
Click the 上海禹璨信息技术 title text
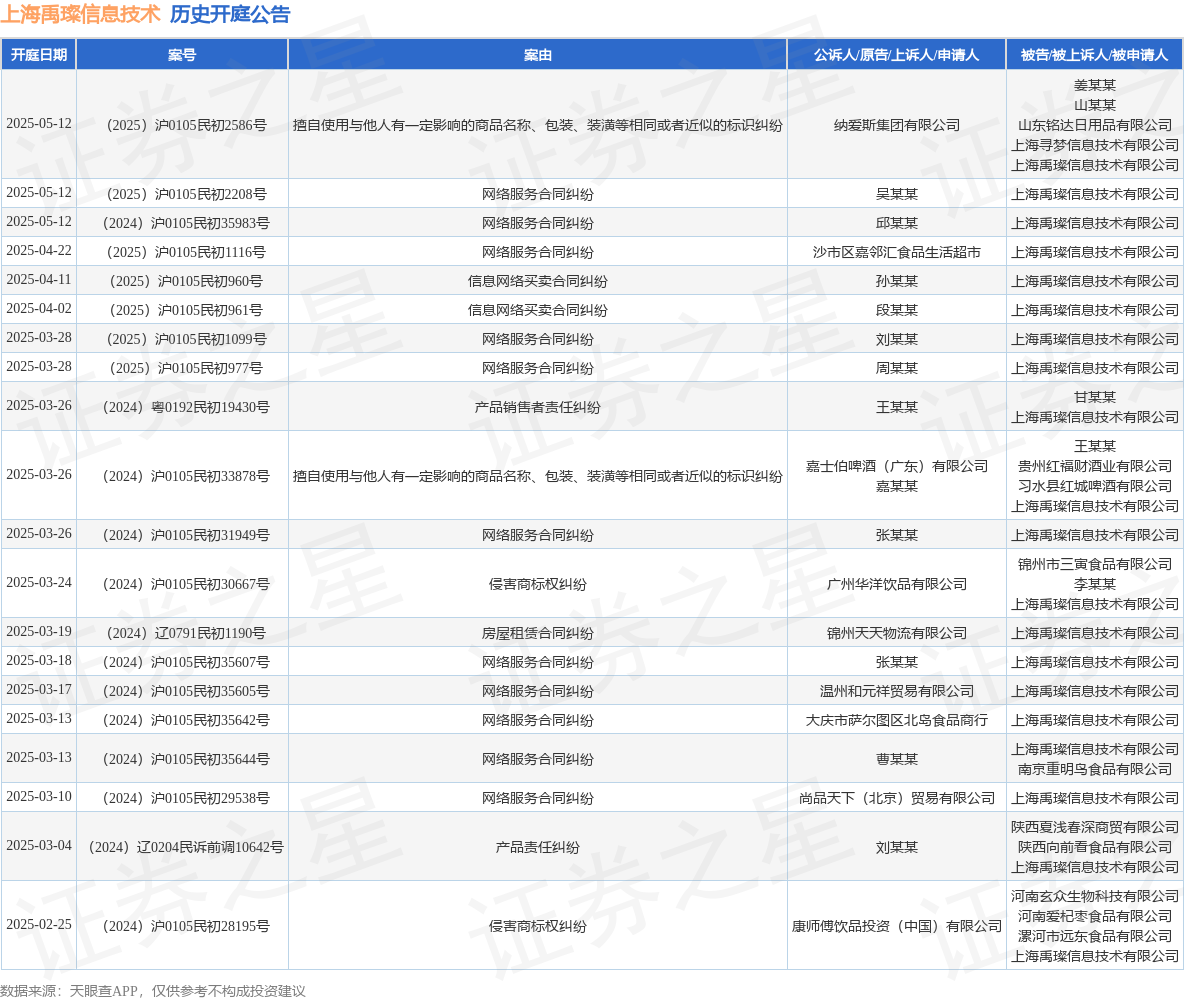click(x=80, y=14)
